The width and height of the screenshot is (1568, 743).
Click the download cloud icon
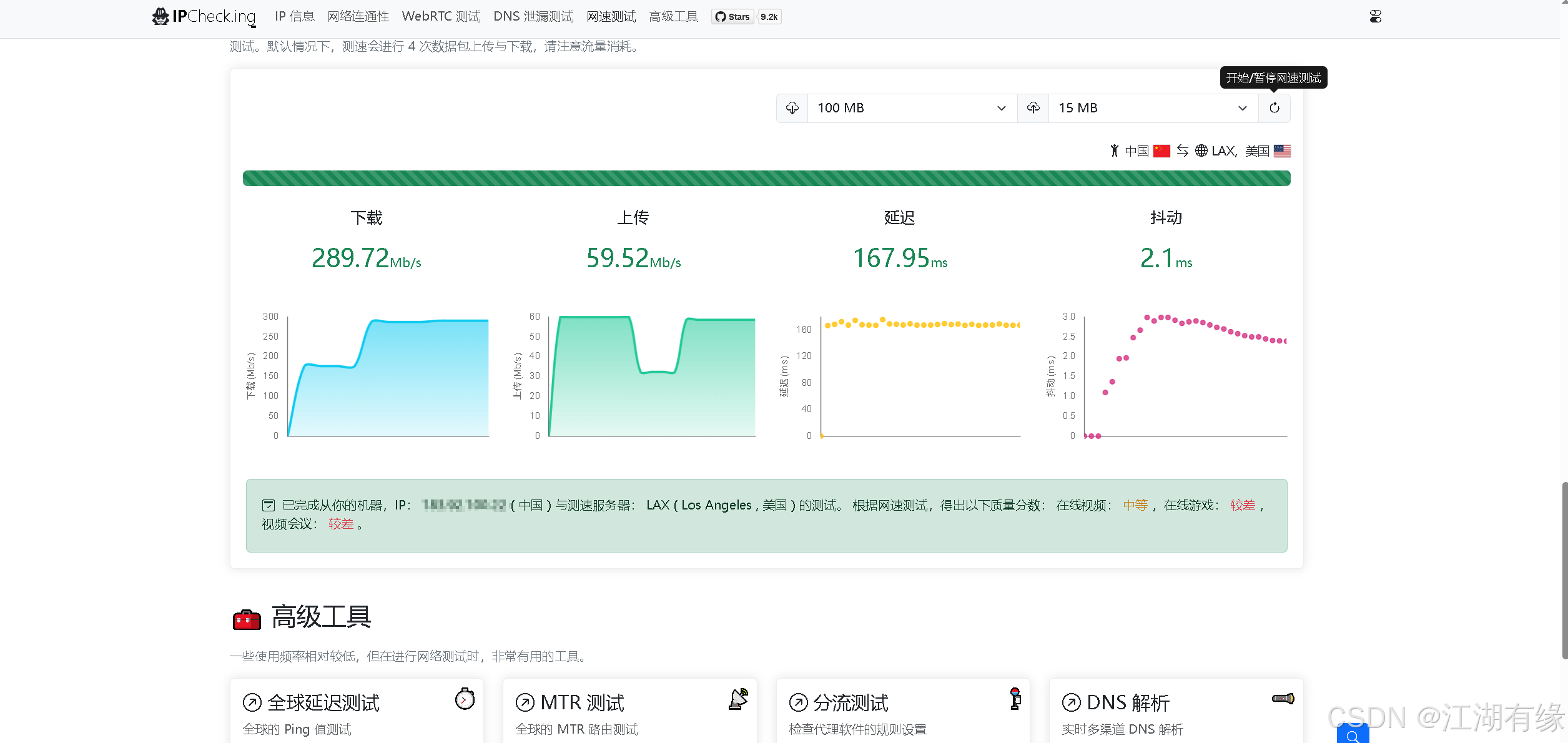coord(792,108)
